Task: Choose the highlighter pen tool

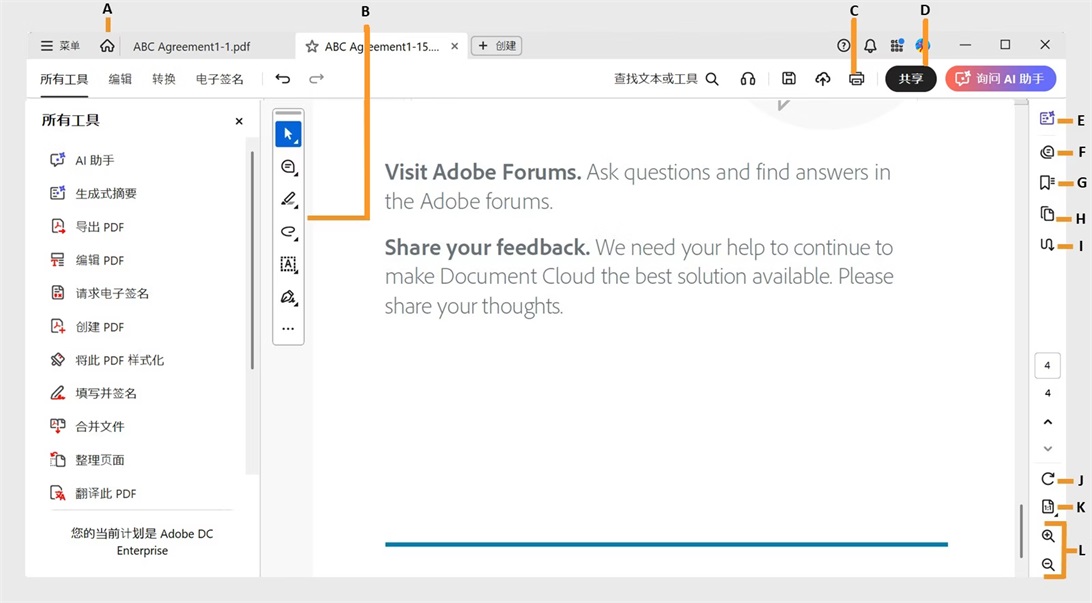Action: click(x=288, y=200)
